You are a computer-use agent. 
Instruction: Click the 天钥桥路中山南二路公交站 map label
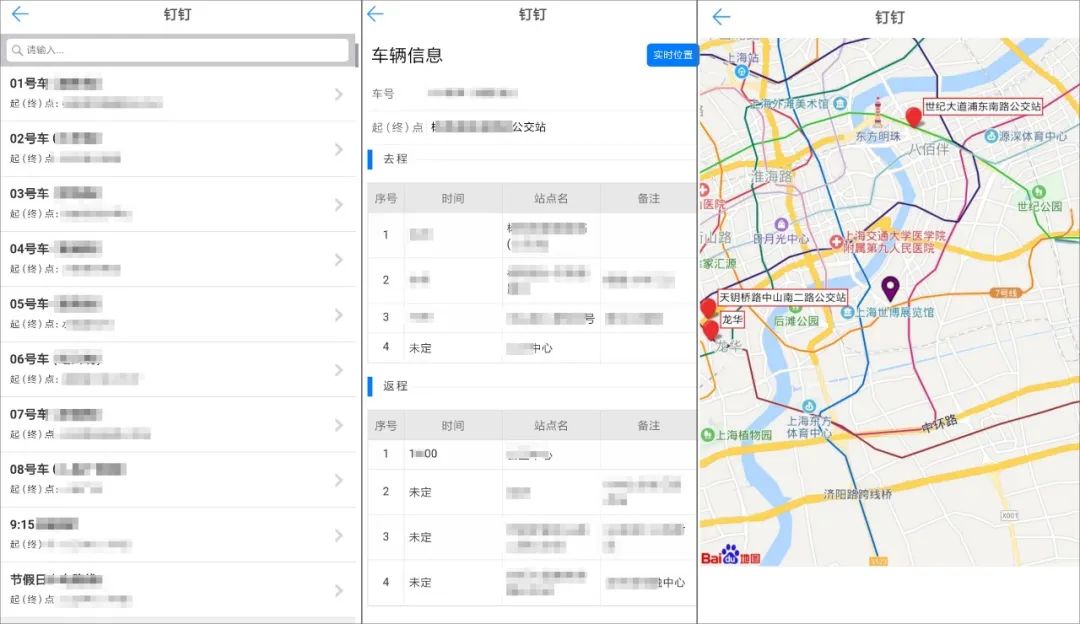782,297
